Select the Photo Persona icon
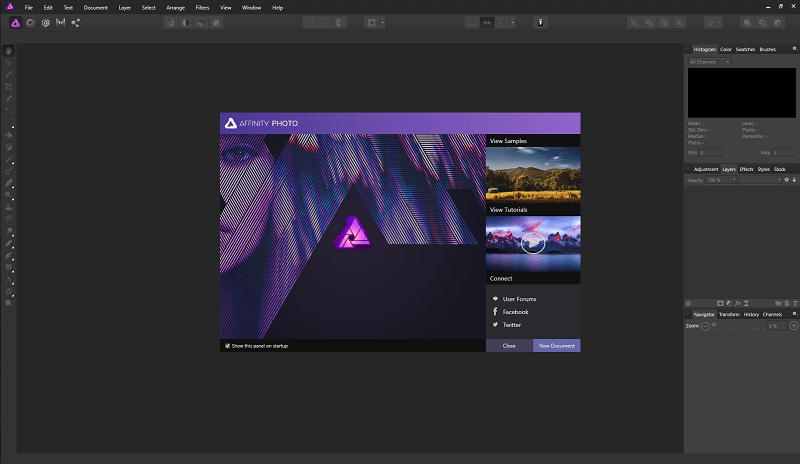Image resolution: width=800 pixels, height=464 pixels. coord(15,22)
